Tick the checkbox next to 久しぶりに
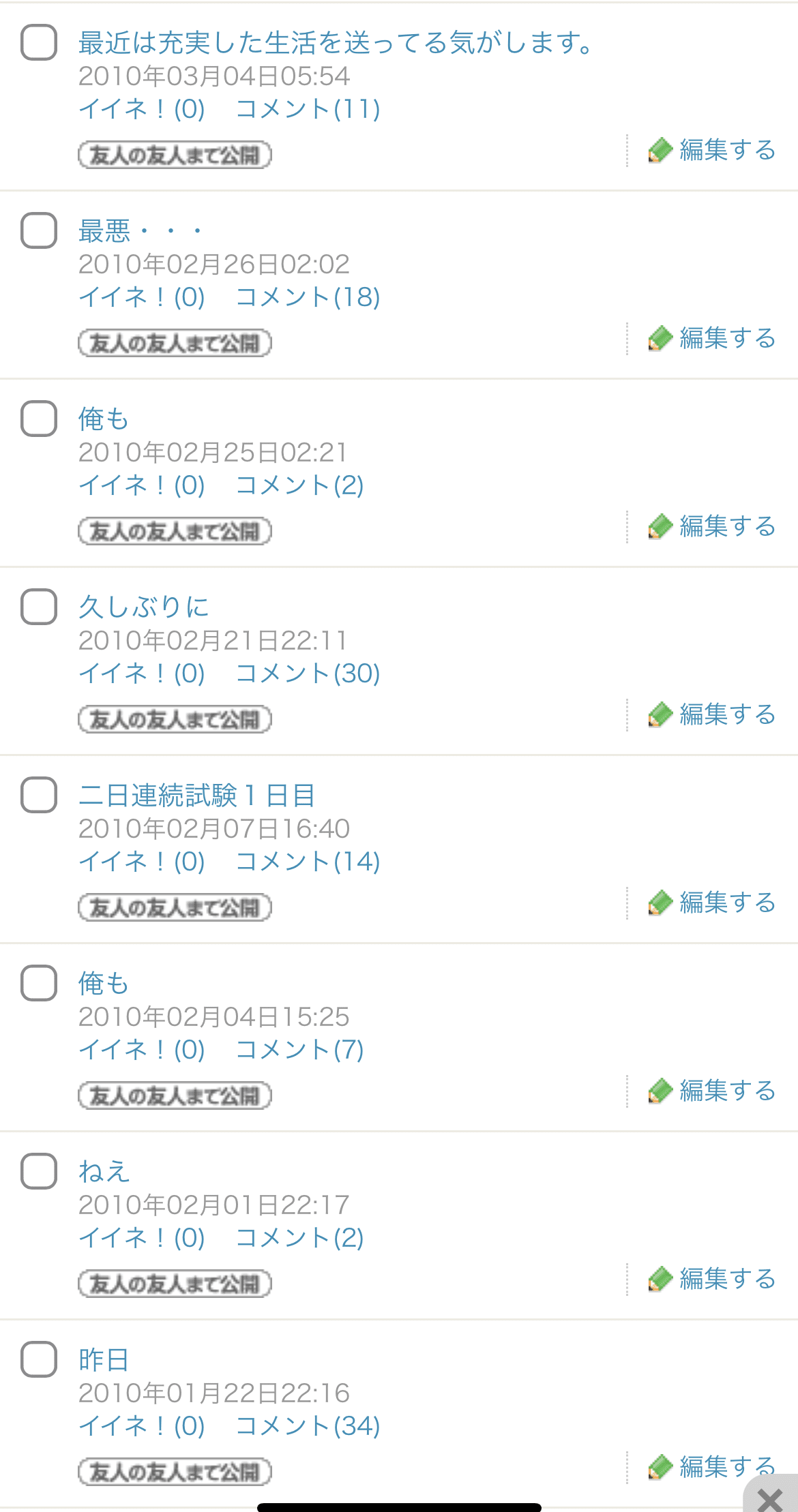 [39, 606]
